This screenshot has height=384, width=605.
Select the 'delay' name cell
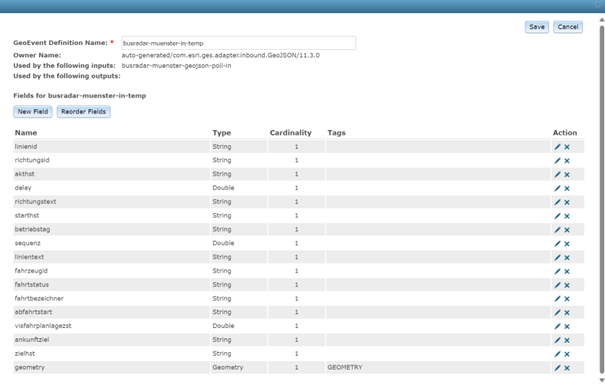[112, 188]
